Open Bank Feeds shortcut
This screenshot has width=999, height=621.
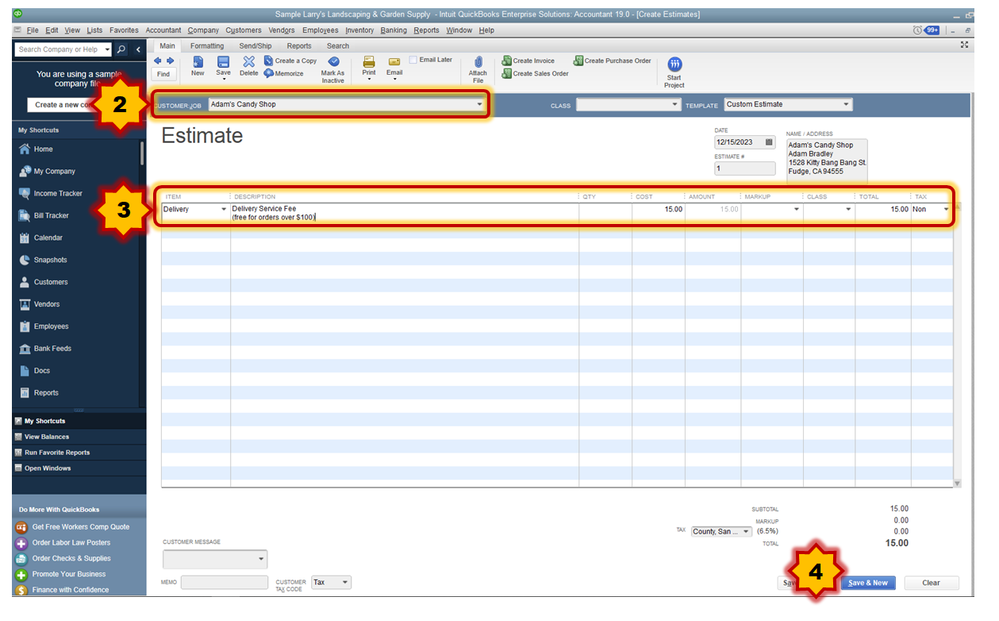click(45, 348)
